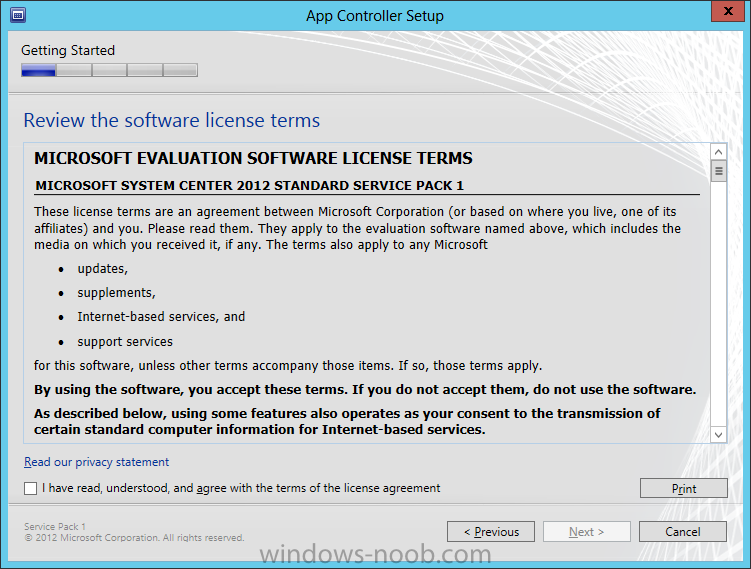Click the Next button
751x569 pixels.
[587, 532]
